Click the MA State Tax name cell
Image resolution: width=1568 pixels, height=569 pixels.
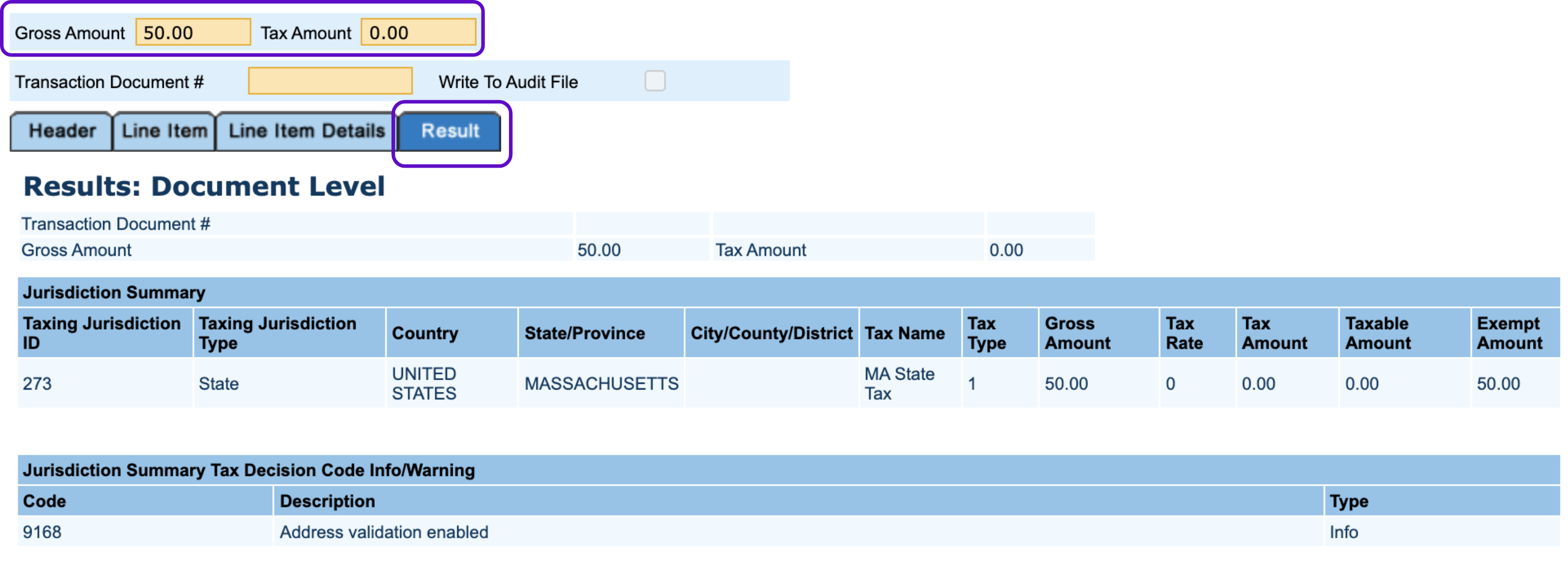click(899, 383)
